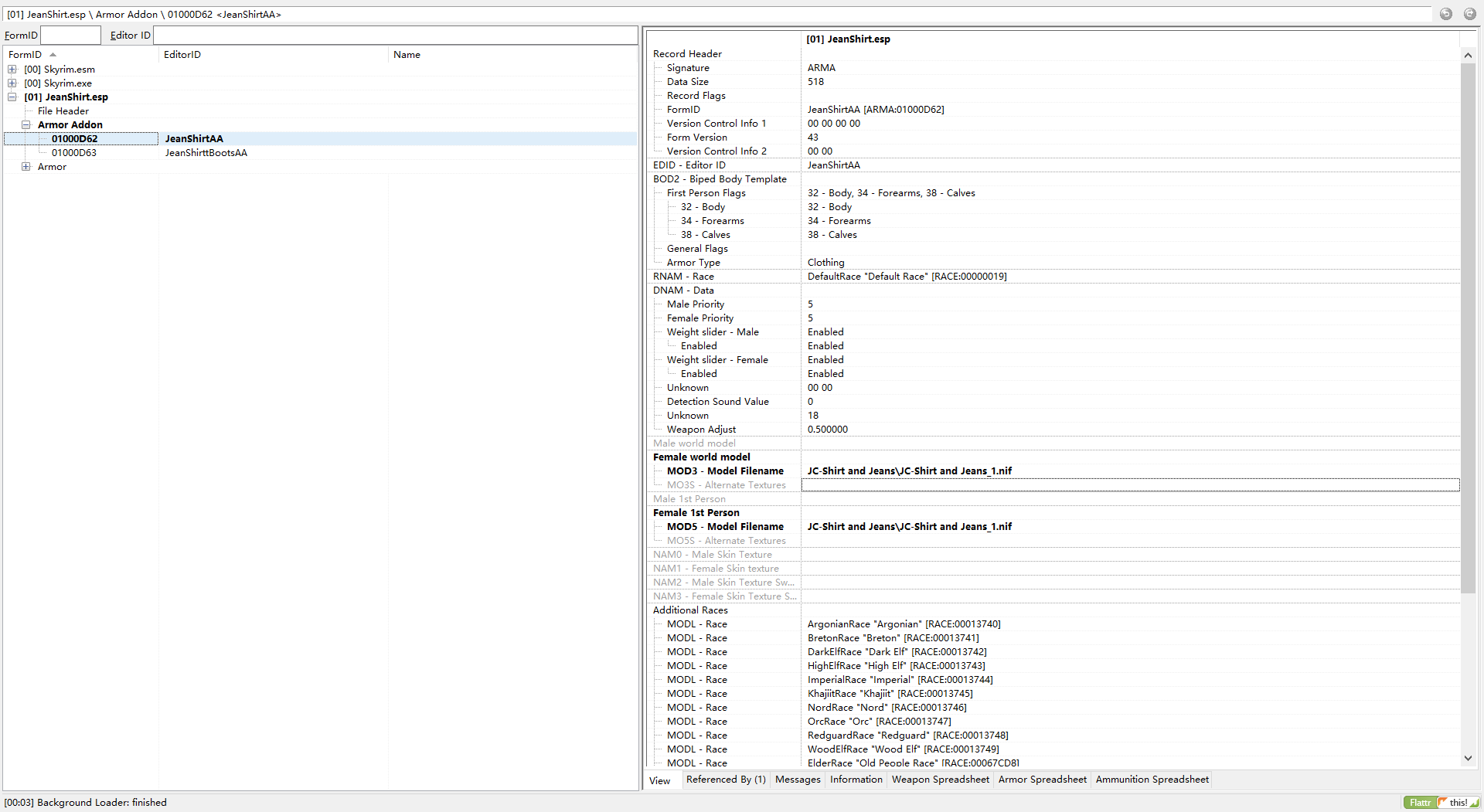Go forward with the navigation arrow icon

tap(1469, 14)
